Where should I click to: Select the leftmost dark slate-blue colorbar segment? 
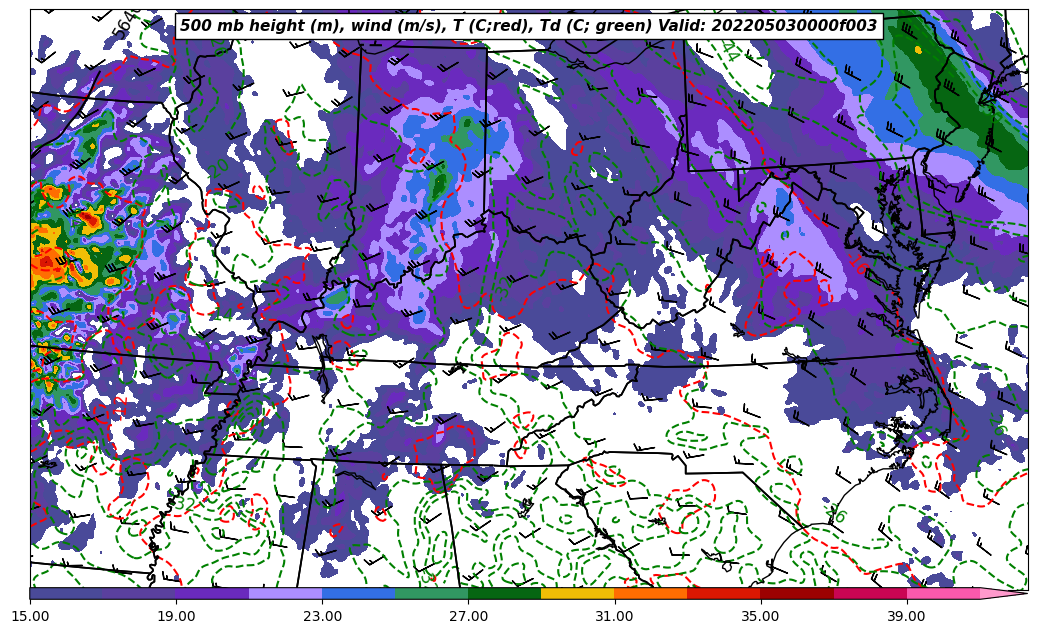click(66, 594)
